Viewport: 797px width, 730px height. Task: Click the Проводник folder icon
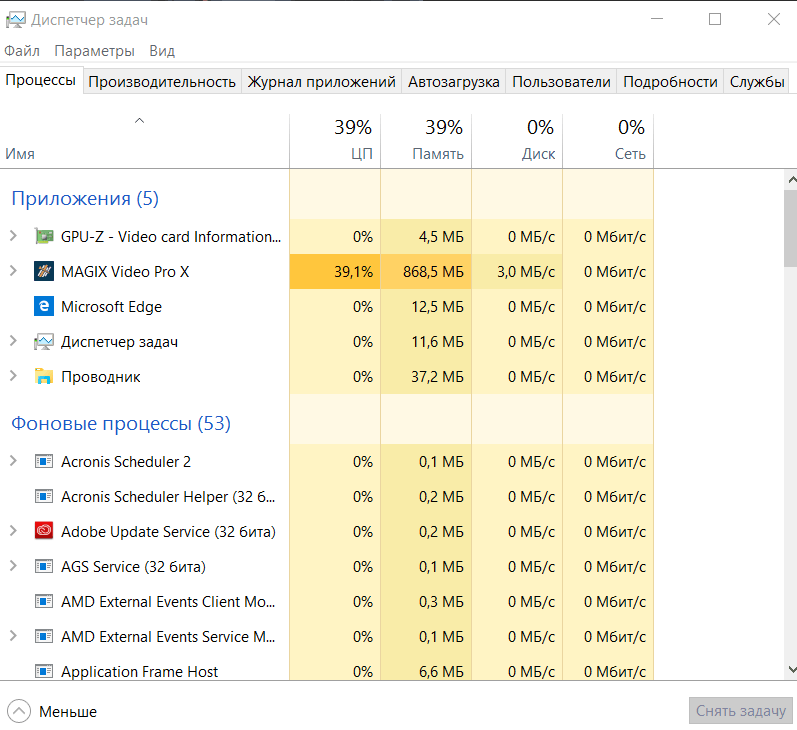[x=44, y=377]
